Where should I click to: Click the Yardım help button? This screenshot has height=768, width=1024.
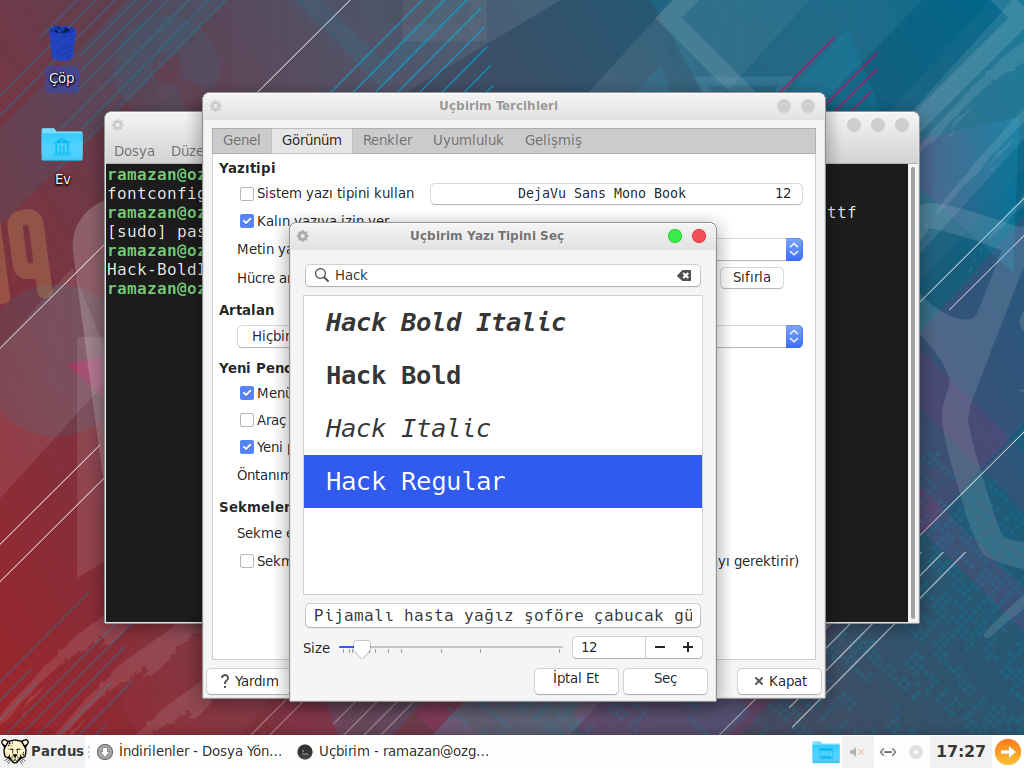click(x=249, y=681)
